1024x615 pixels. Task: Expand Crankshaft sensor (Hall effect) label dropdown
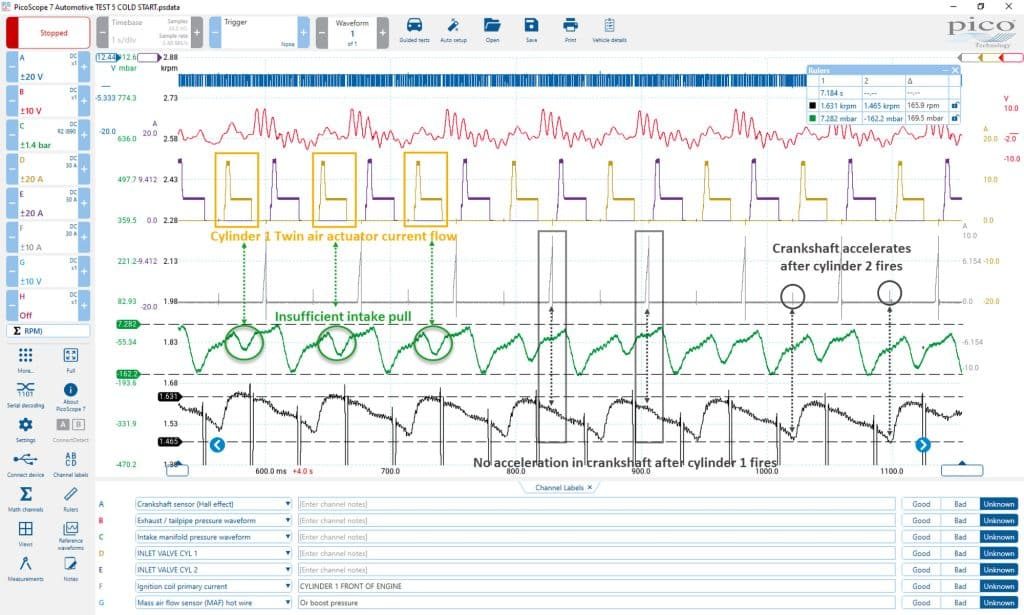pyautogui.click(x=287, y=504)
